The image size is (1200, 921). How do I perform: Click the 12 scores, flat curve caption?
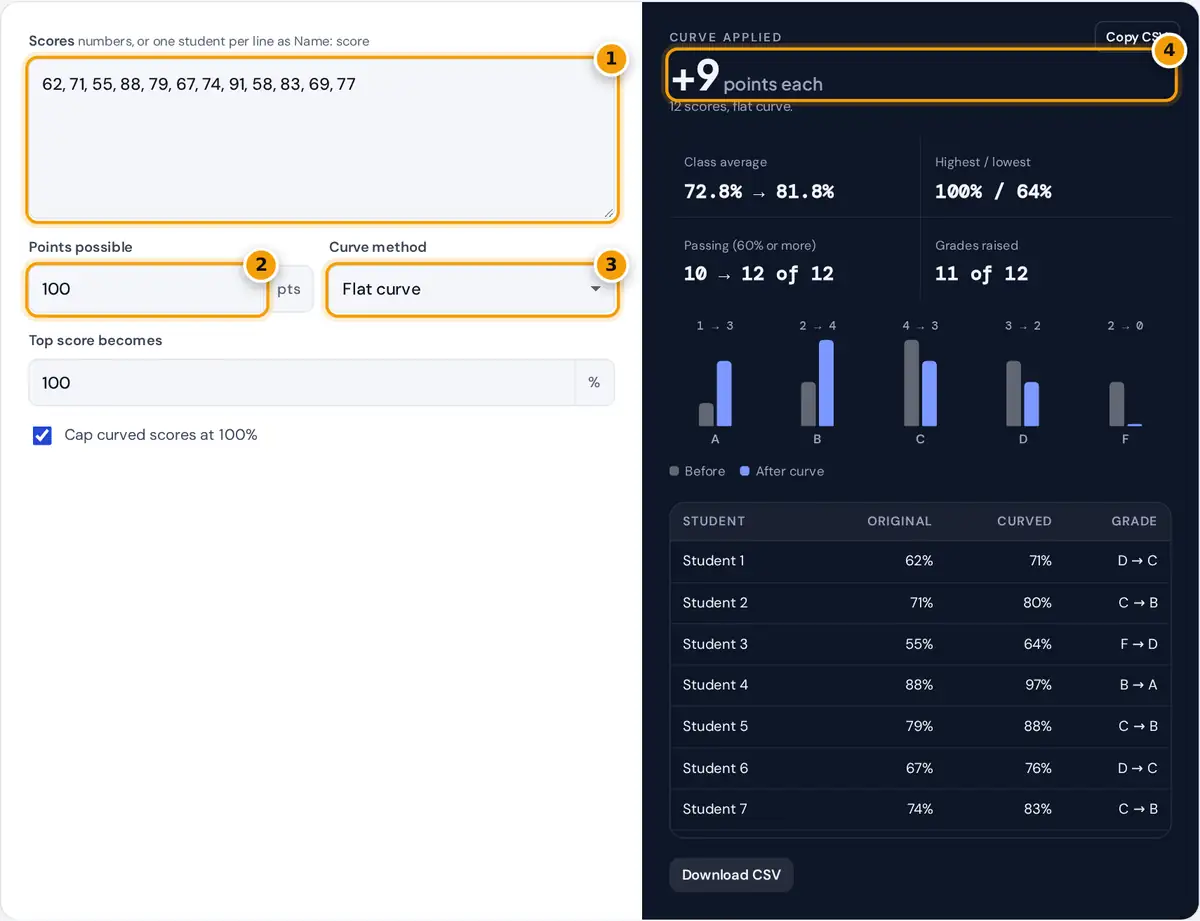[x=731, y=106]
